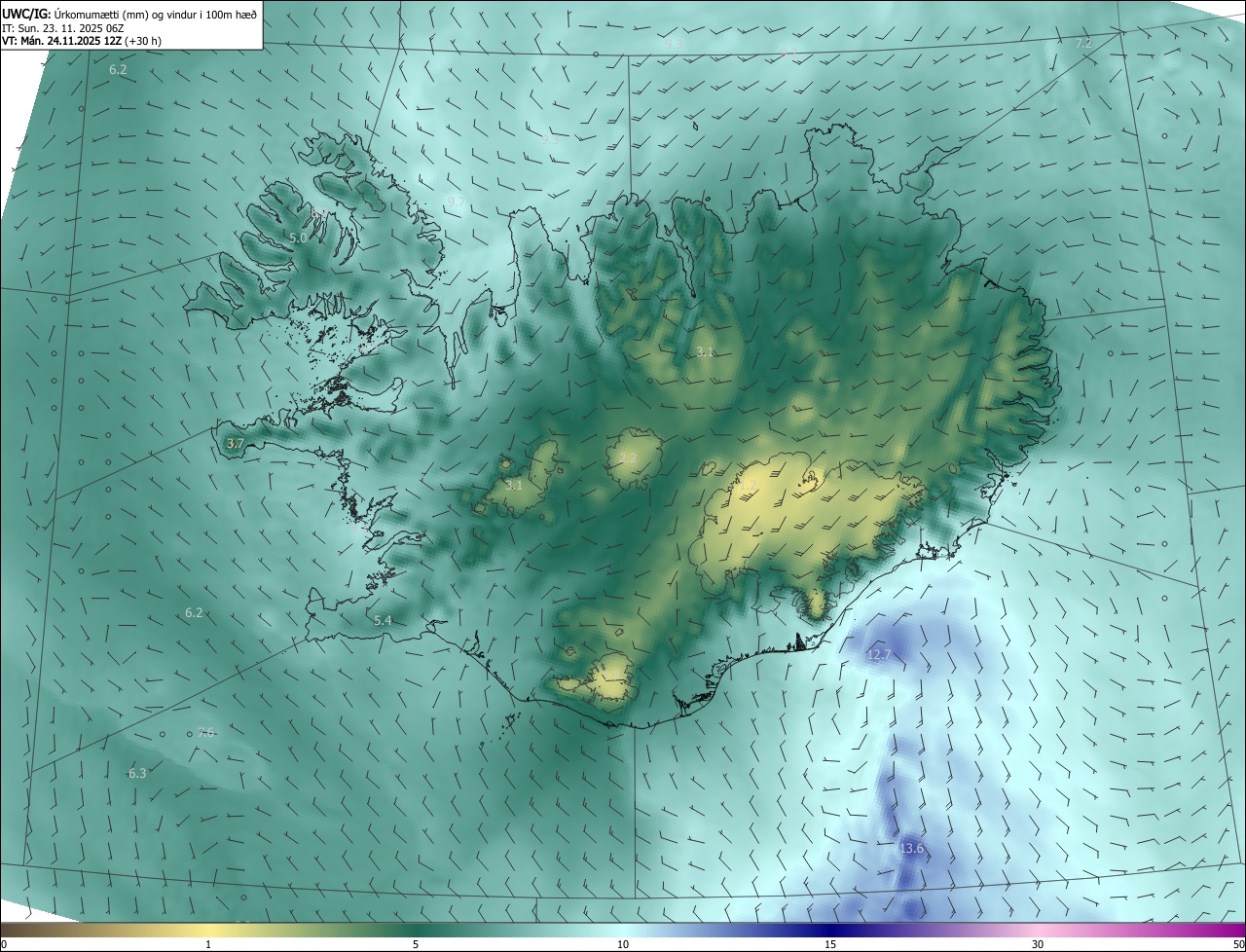Click the 1 label on the color scale
This screenshot has height=952, width=1246.
click(208, 944)
